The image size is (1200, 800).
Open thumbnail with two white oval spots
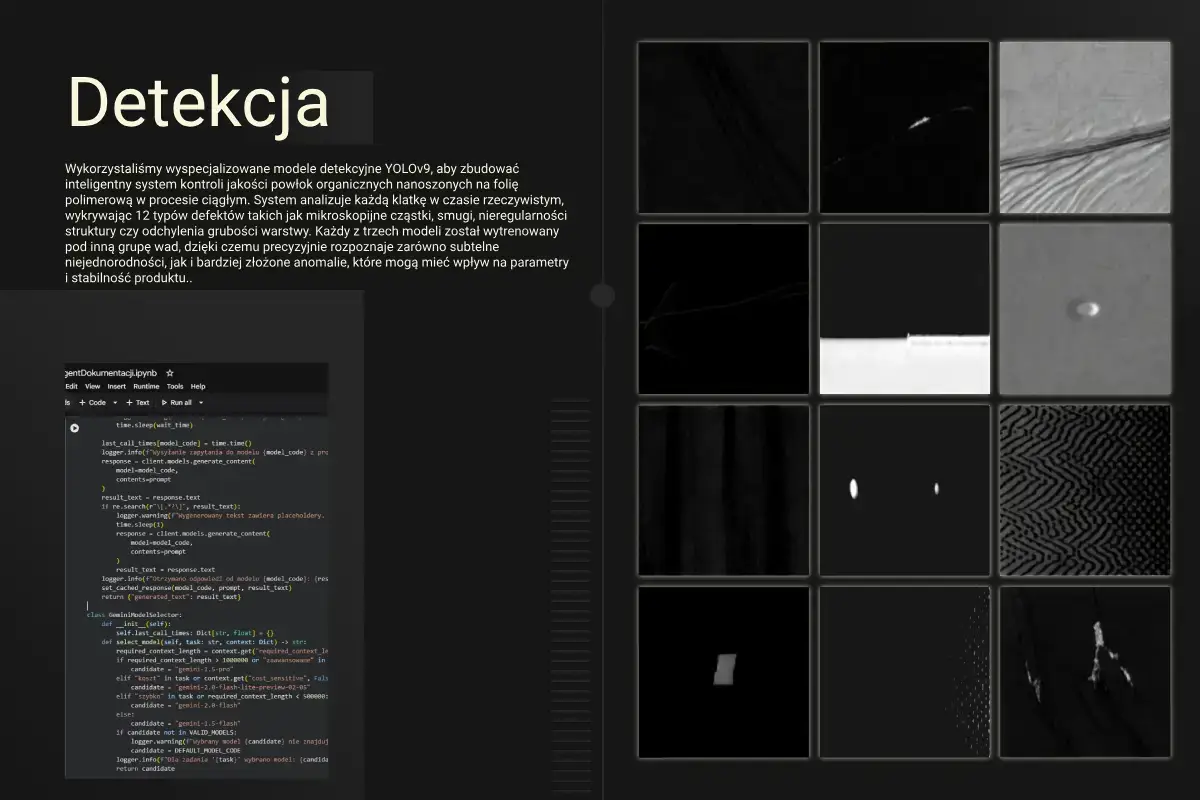(904, 490)
